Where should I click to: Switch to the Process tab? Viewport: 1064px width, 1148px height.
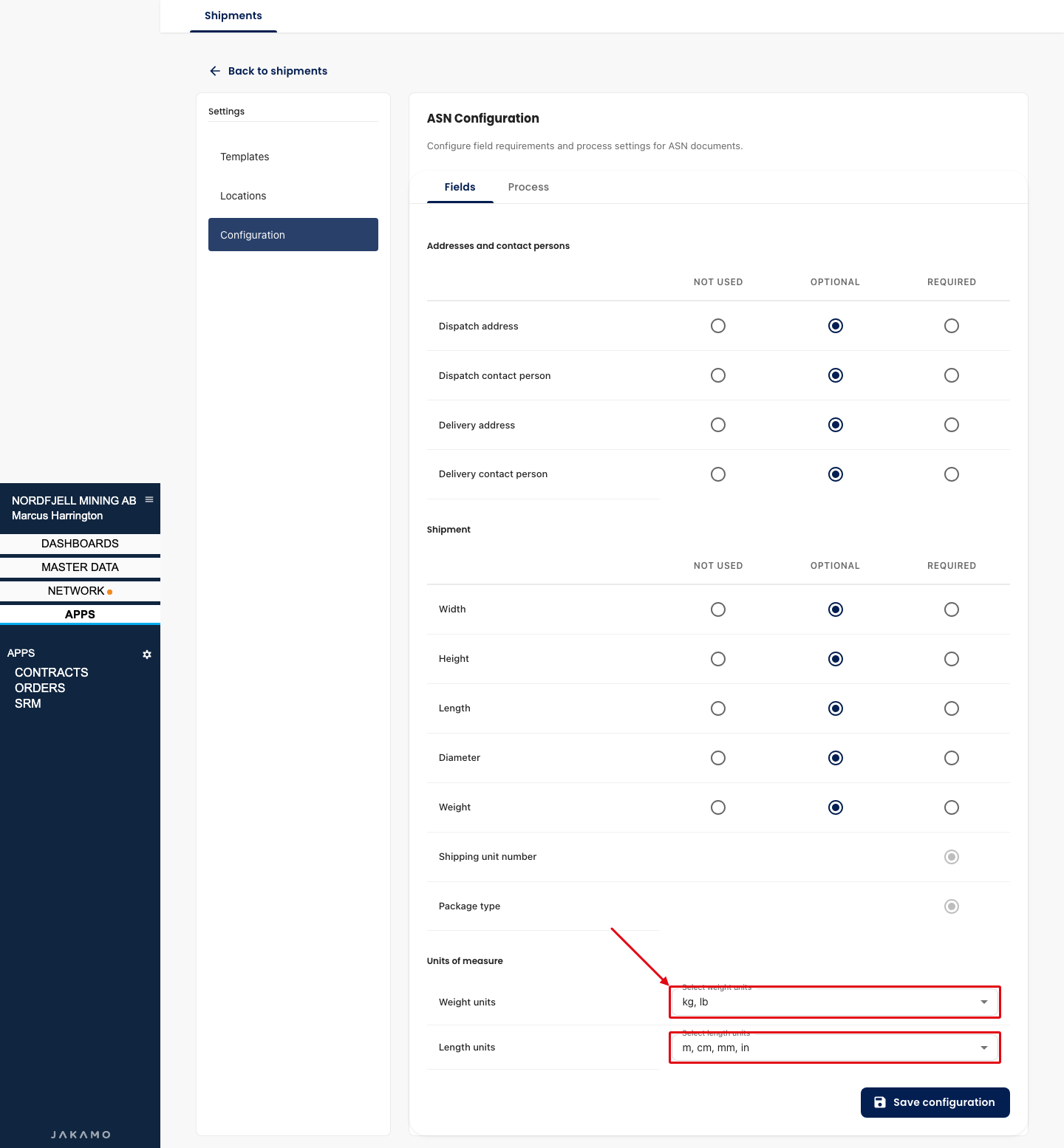[x=528, y=187]
